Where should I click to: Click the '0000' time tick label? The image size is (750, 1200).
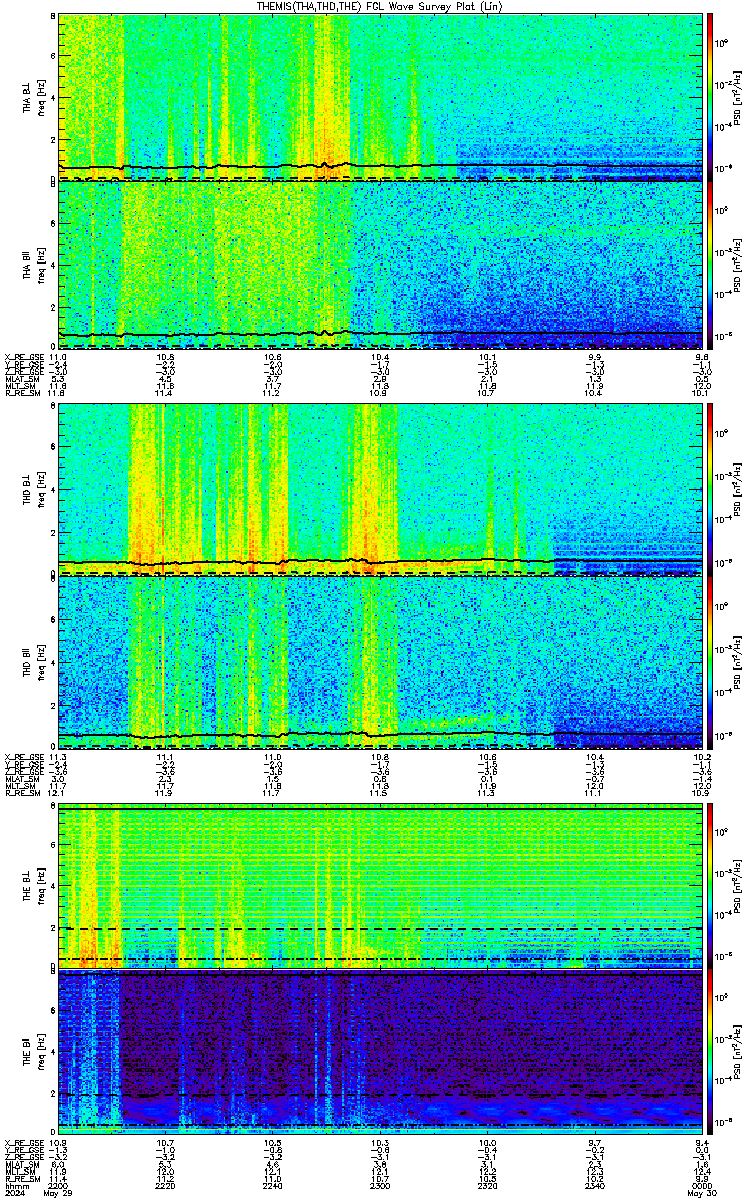(703, 1187)
